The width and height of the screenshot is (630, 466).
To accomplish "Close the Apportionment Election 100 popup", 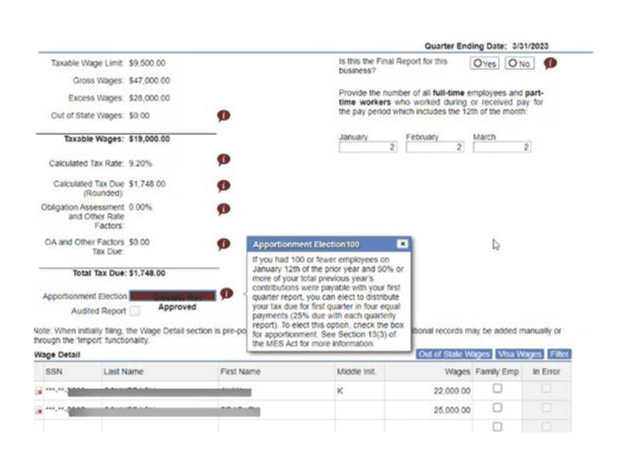I will [x=402, y=244].
